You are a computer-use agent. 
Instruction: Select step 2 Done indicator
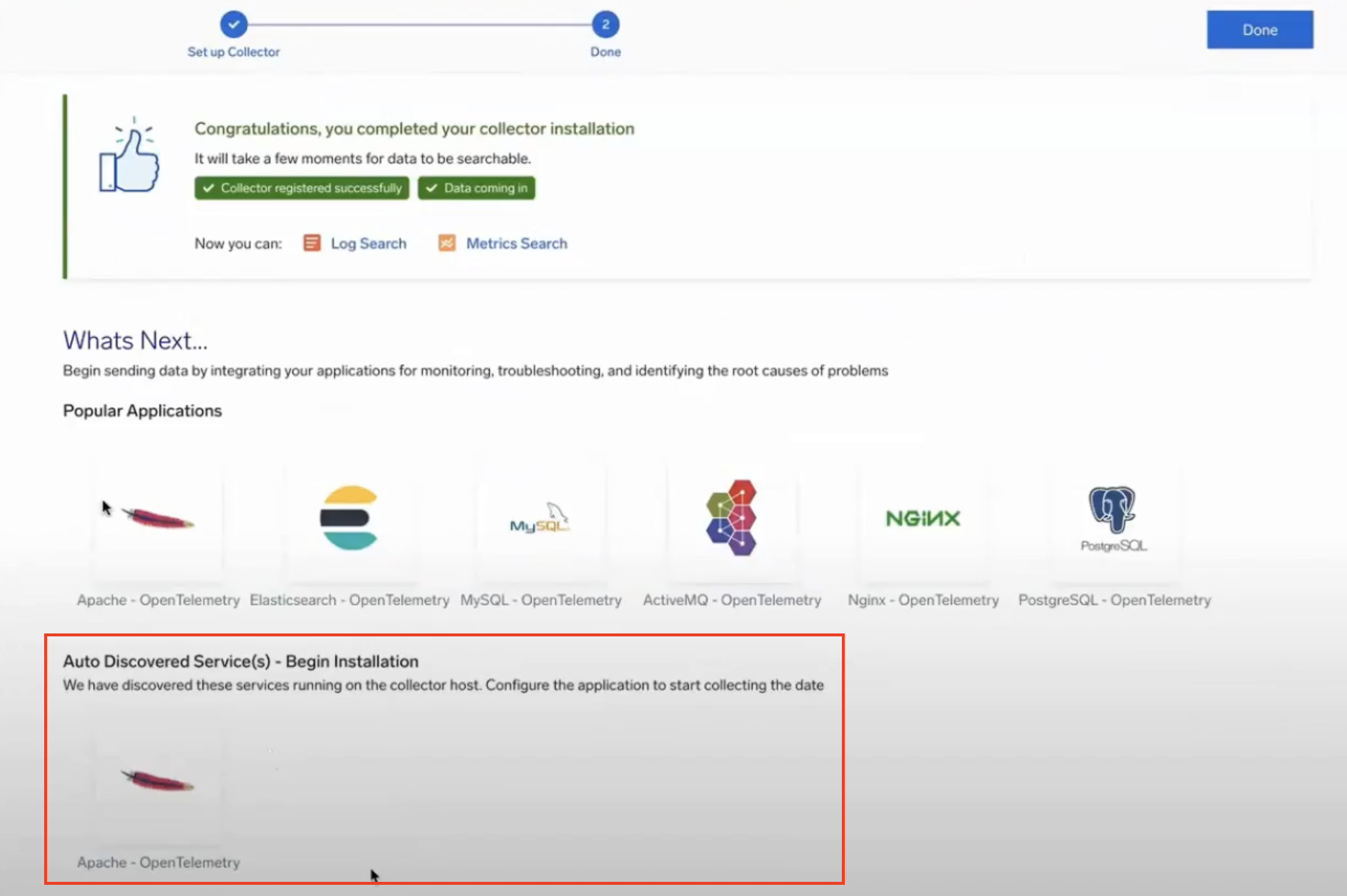[x=605, y=25]
